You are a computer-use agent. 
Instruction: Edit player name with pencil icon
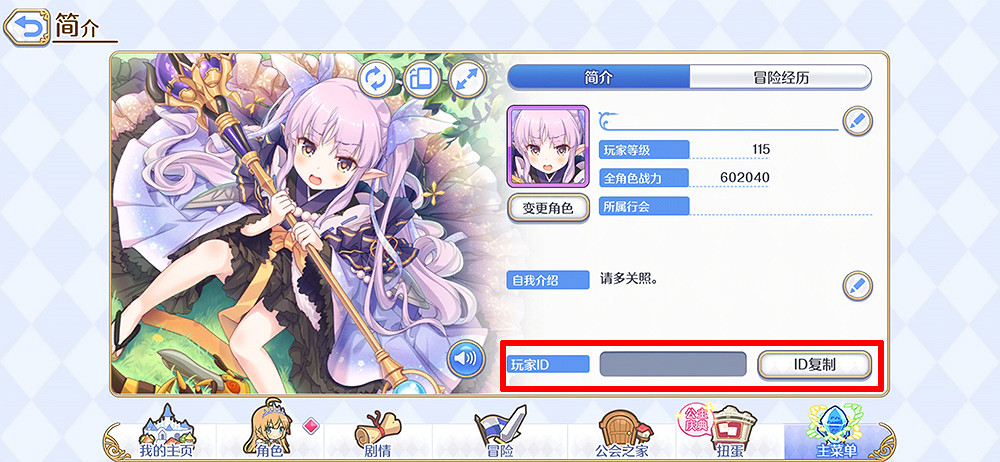tap(857, 121)
